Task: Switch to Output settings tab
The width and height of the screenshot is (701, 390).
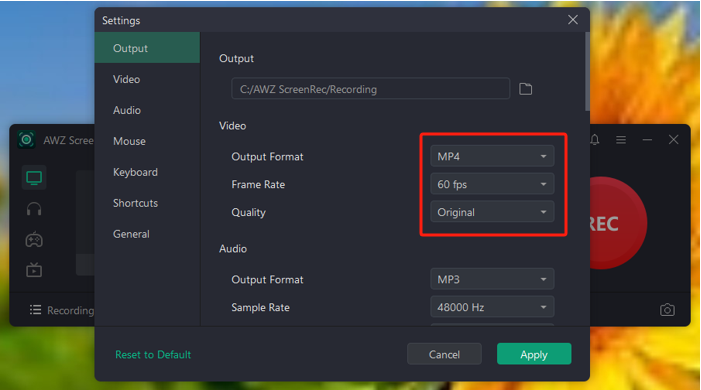Action: (147, 48)
